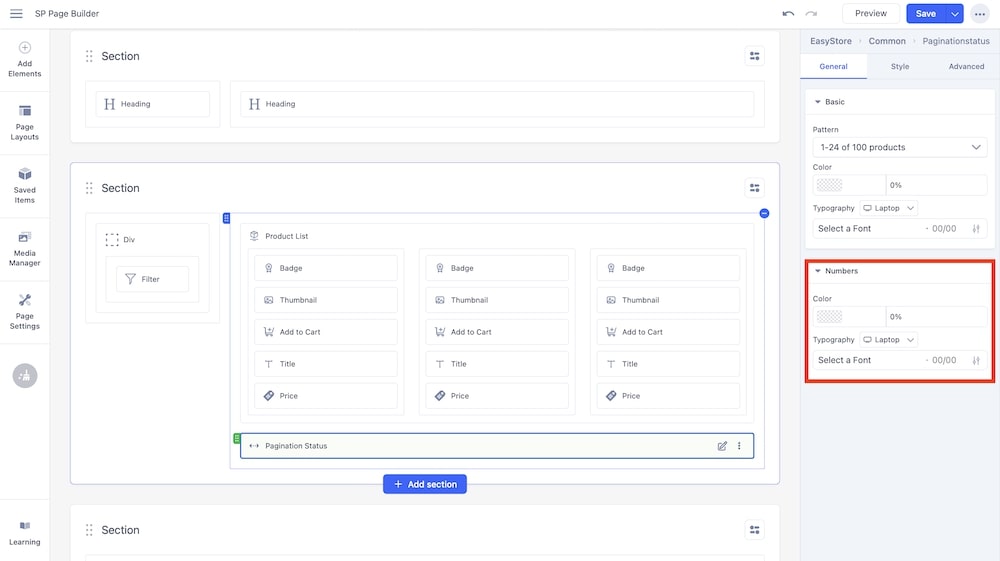This screenshot has width=1000, height=561.
Task: Open Saved Items in the sidebar
Action: click(25, 184)
